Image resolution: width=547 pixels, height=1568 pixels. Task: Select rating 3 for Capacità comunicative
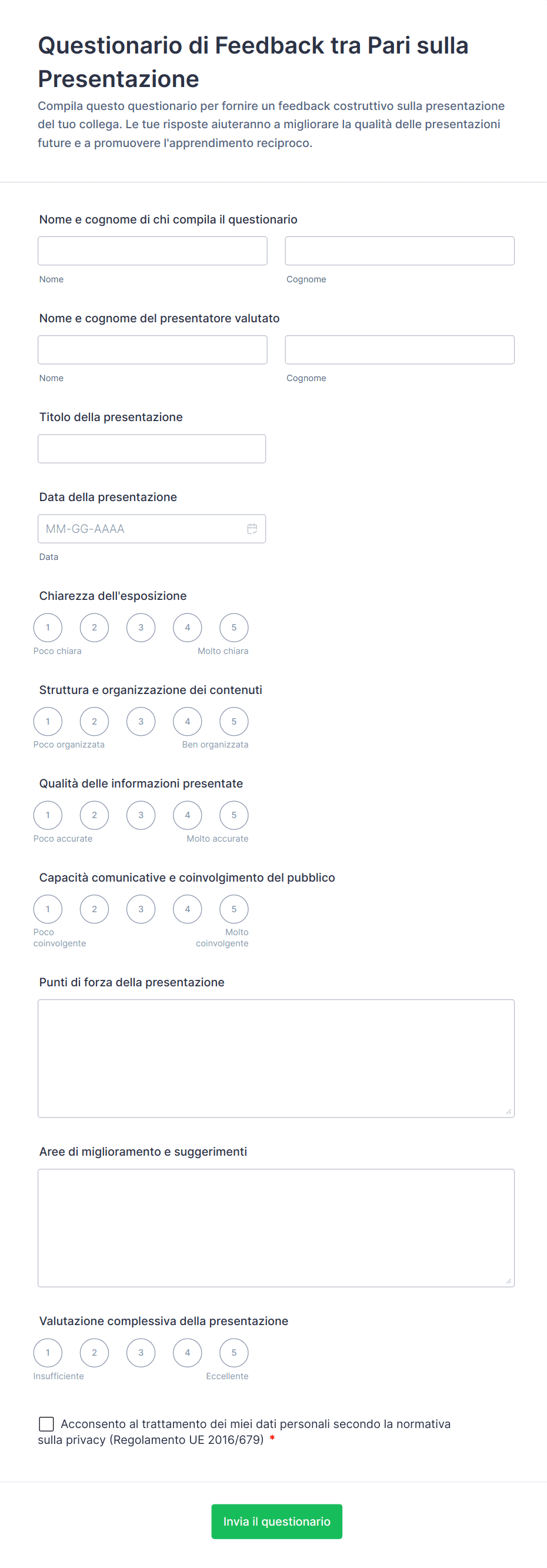point(141,909)
